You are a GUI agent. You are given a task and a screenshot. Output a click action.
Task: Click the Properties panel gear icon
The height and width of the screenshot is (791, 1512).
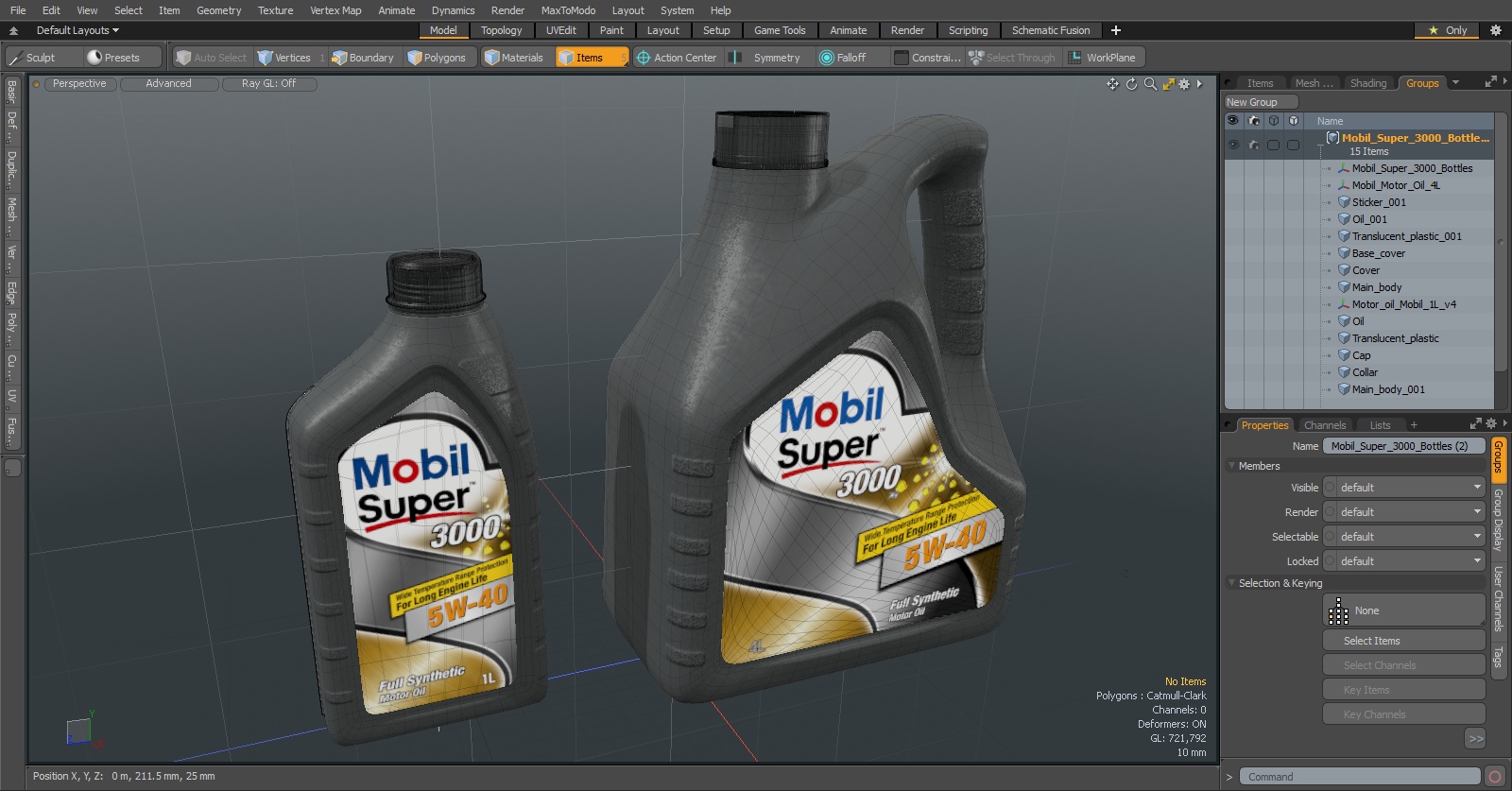tap(1491, 423)
